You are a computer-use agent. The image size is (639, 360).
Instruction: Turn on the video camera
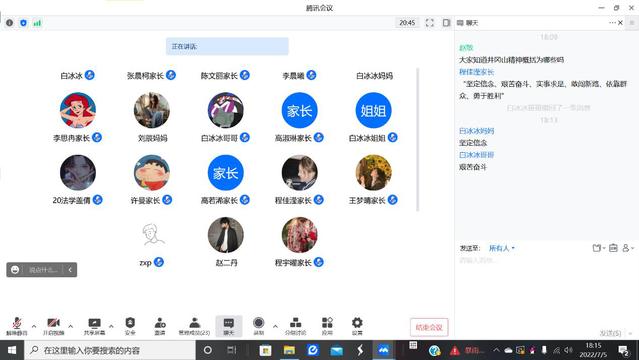click(53, 326)
